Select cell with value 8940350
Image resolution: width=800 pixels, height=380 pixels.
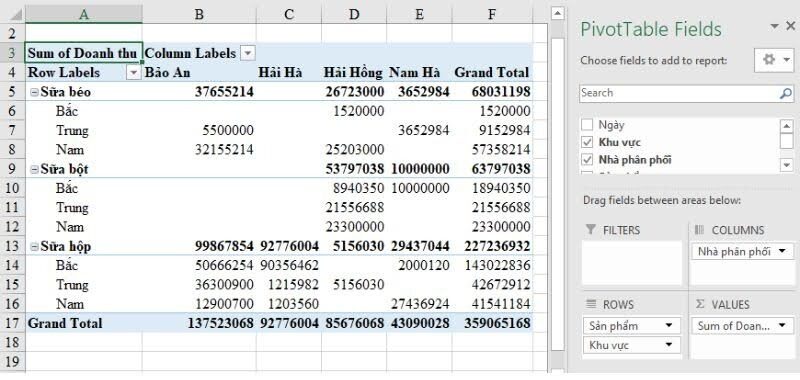tap(354, 188)
